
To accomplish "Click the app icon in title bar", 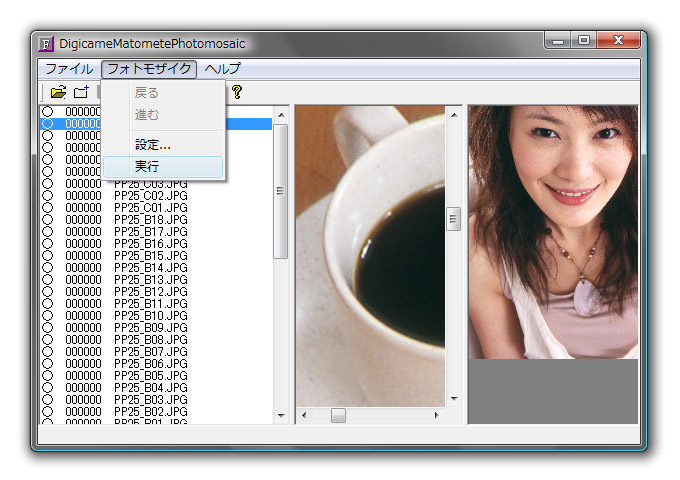I will pos(46,44).
